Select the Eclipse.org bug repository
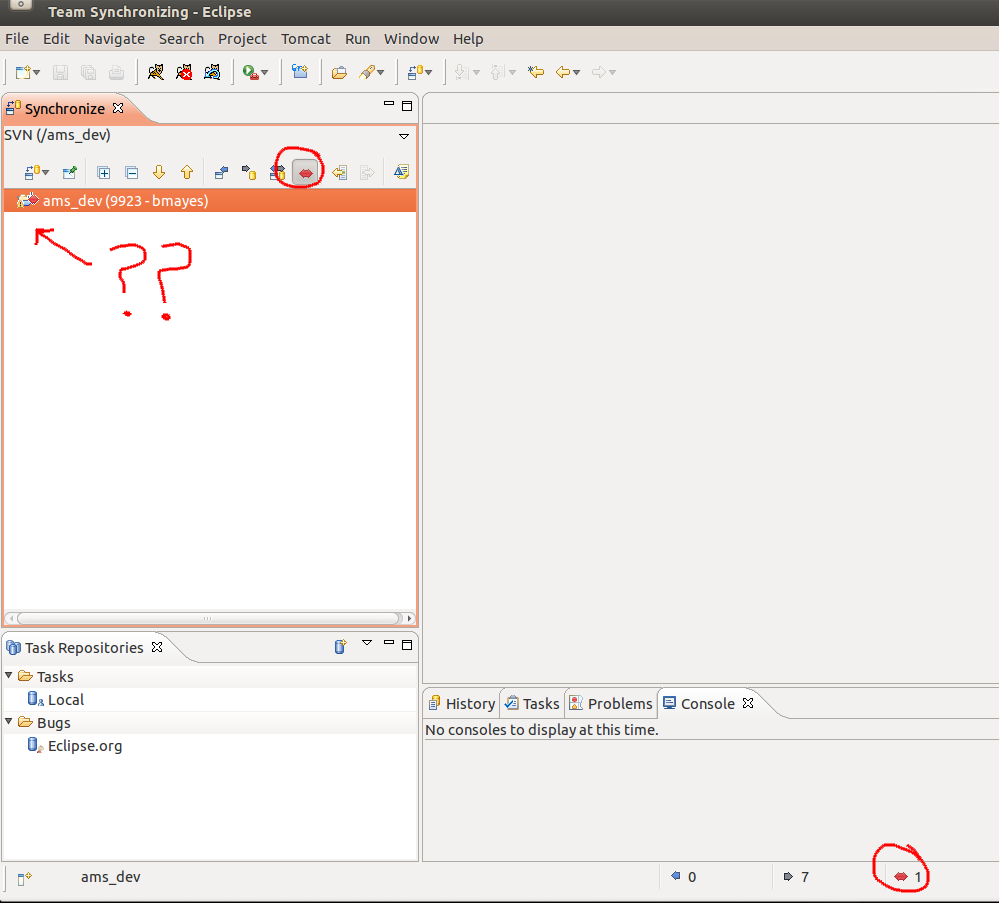Screen dimensions: 999x903 tap(75, 746)
